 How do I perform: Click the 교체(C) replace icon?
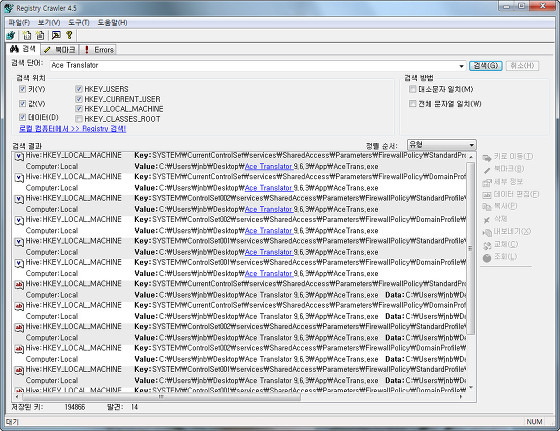click(487, 245)
